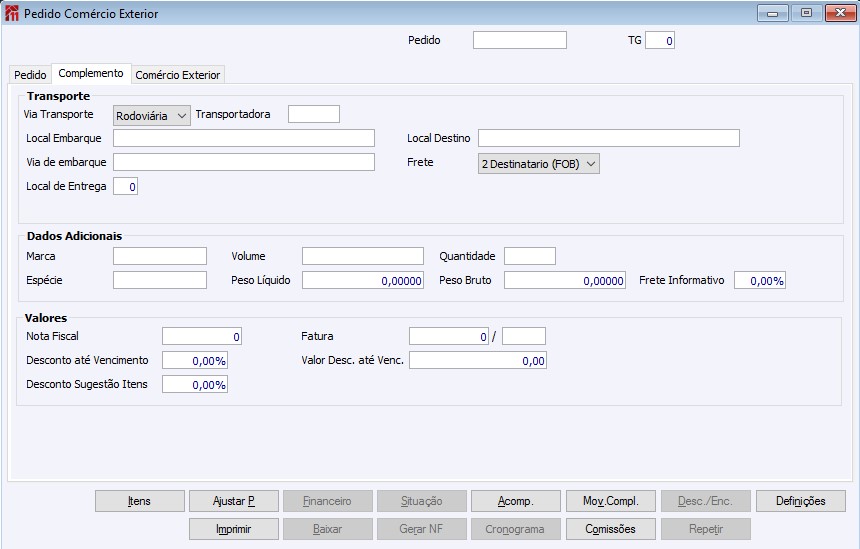Open the Via Transporte dropdown

[152, 116]
